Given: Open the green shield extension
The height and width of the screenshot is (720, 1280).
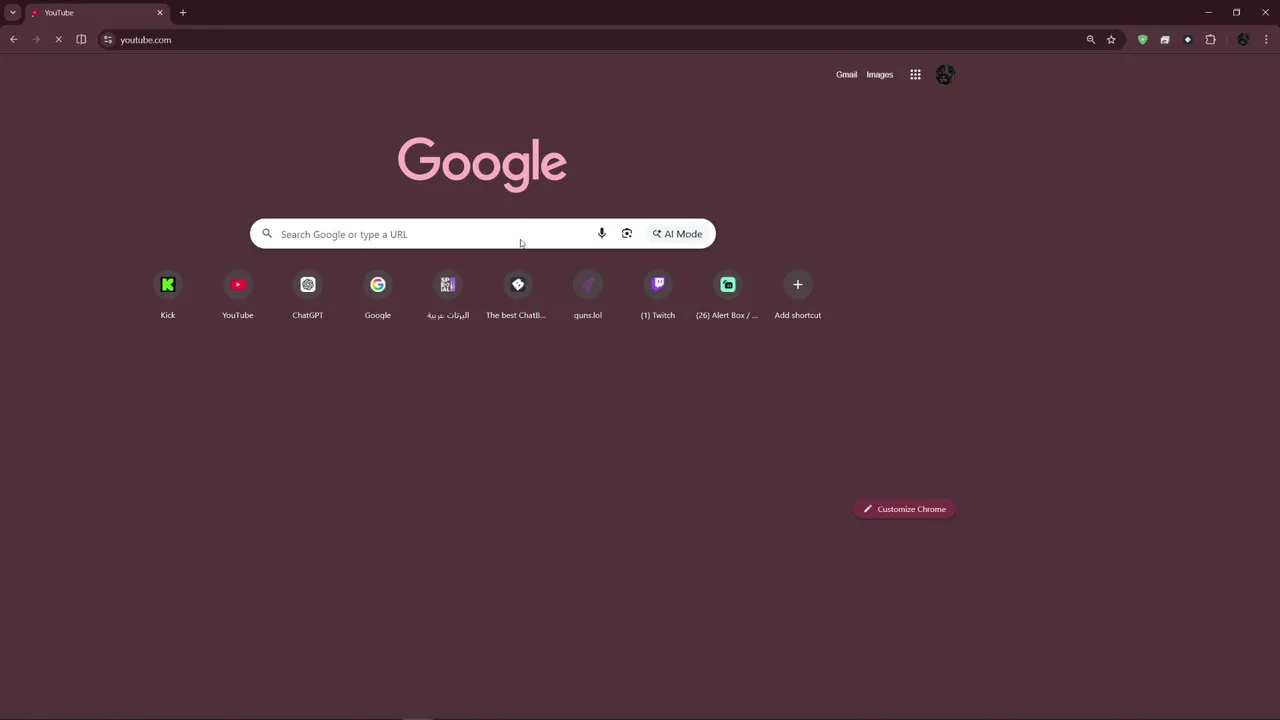Looking at the screenshot, I should pyautogui.click(x=1142, y=40).
